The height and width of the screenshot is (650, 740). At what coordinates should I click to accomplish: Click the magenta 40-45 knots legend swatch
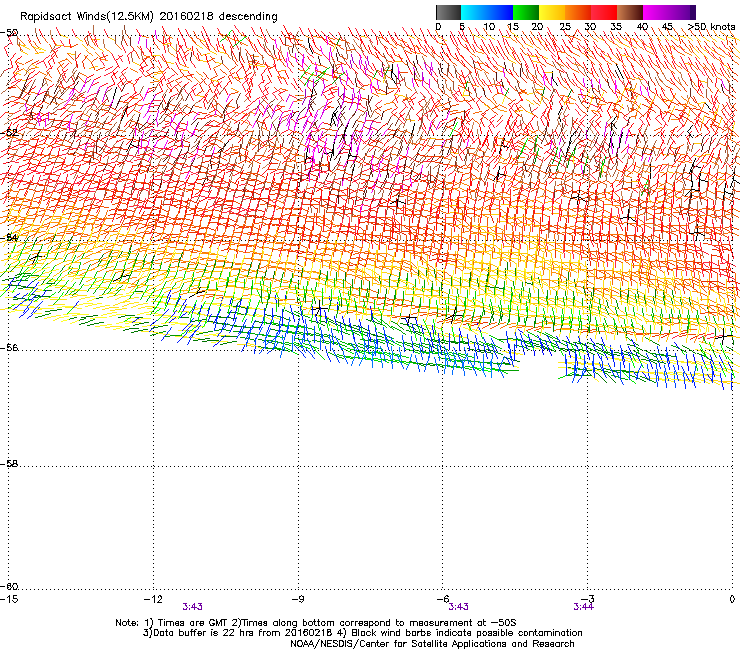tap(656, 12)
